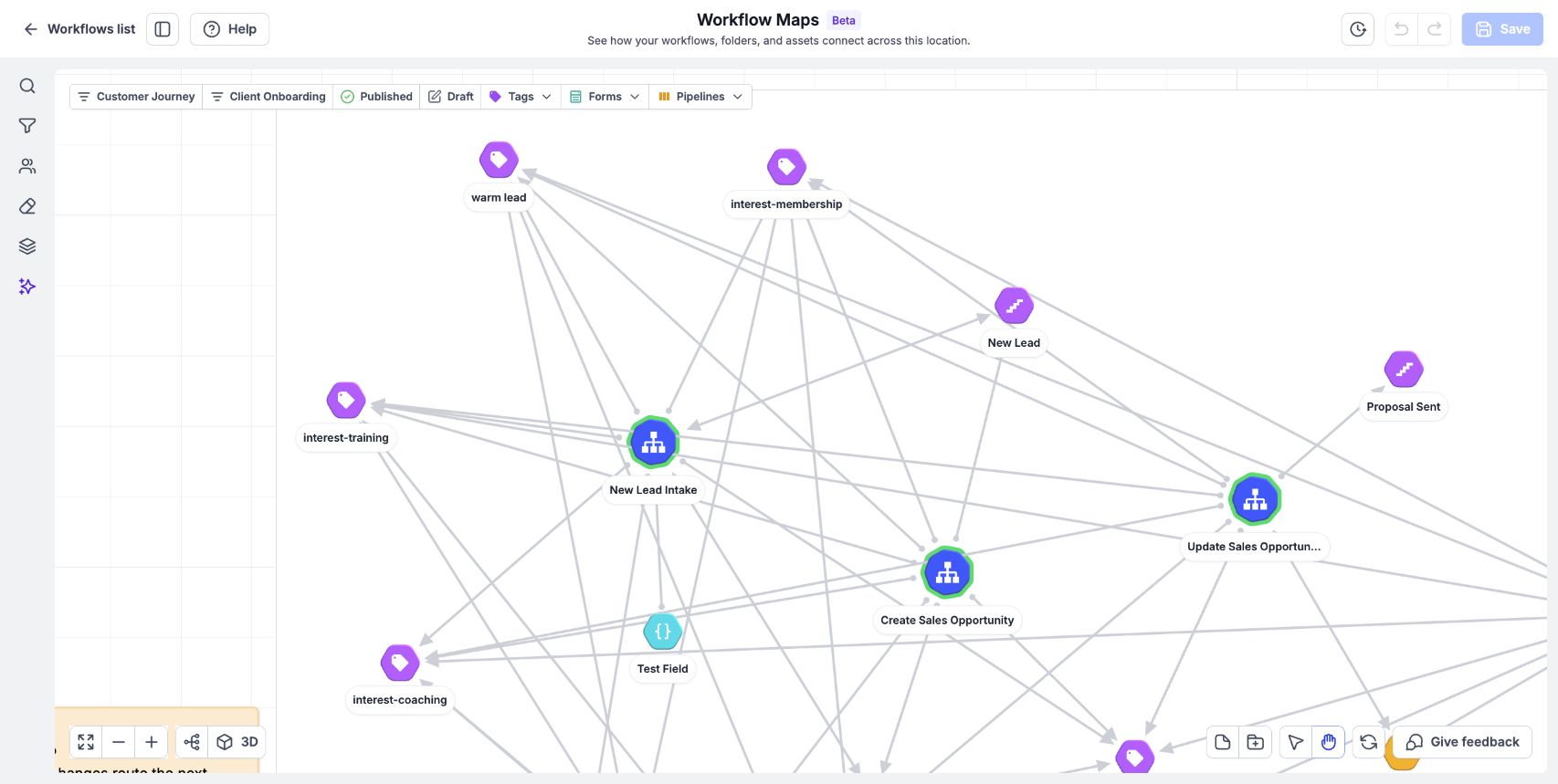Open the Help button
Image resolution: width=1558 pixels, height=784 pixels.
click(229, 29)
